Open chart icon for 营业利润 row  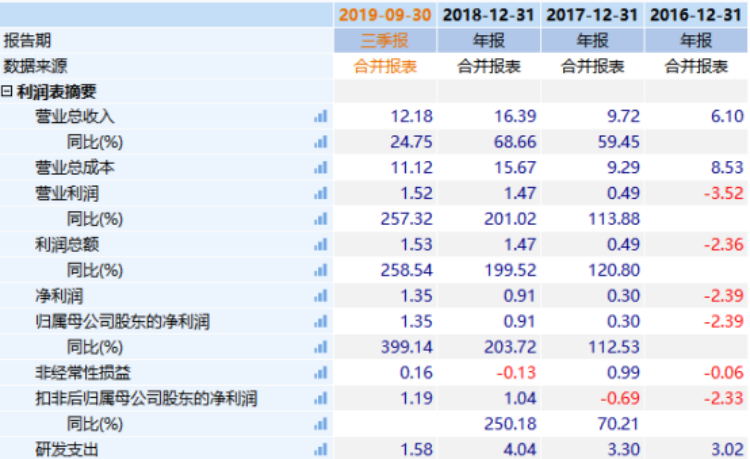coord(320,193)
